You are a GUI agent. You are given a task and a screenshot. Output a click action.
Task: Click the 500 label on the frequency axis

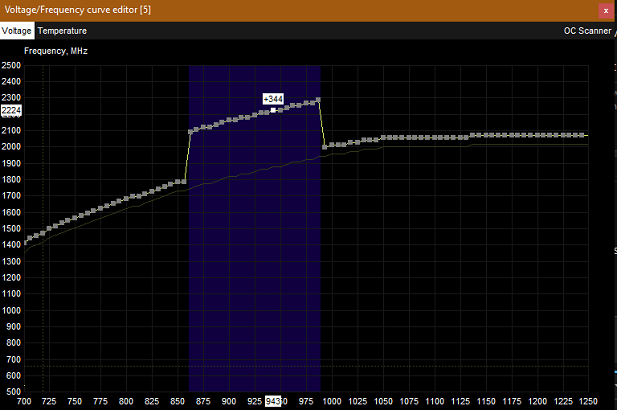pos(13,392)
